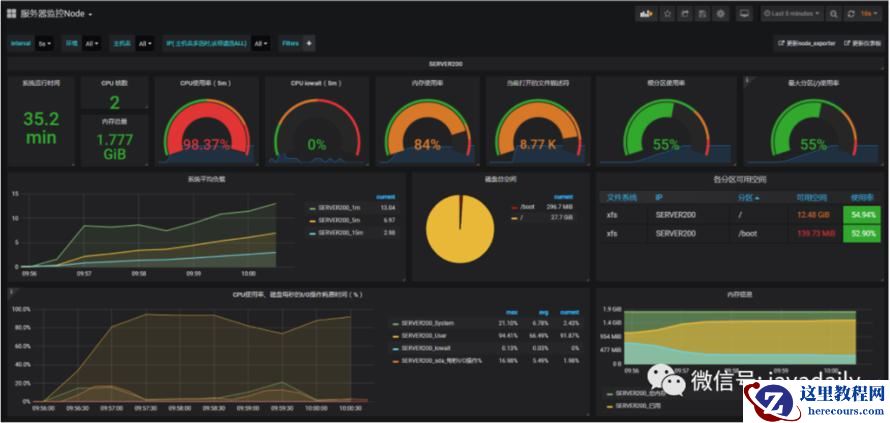Open dashboard settings gear icon
Screen dimensions: 890x423
721,14
